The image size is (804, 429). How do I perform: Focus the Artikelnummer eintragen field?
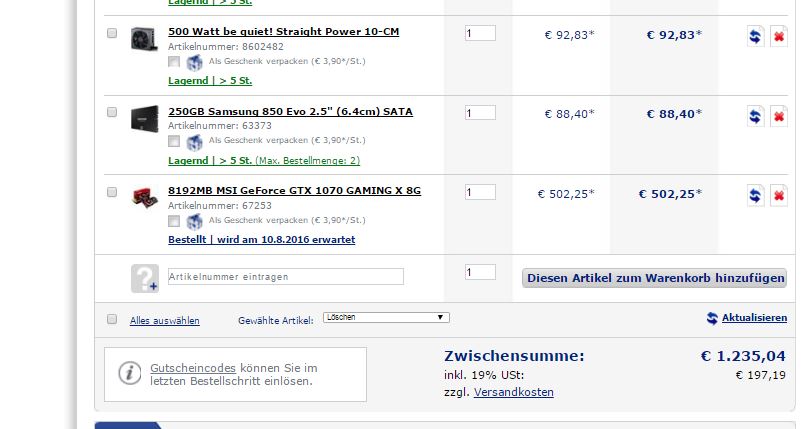pyautogui.click(x=286, y=277)
